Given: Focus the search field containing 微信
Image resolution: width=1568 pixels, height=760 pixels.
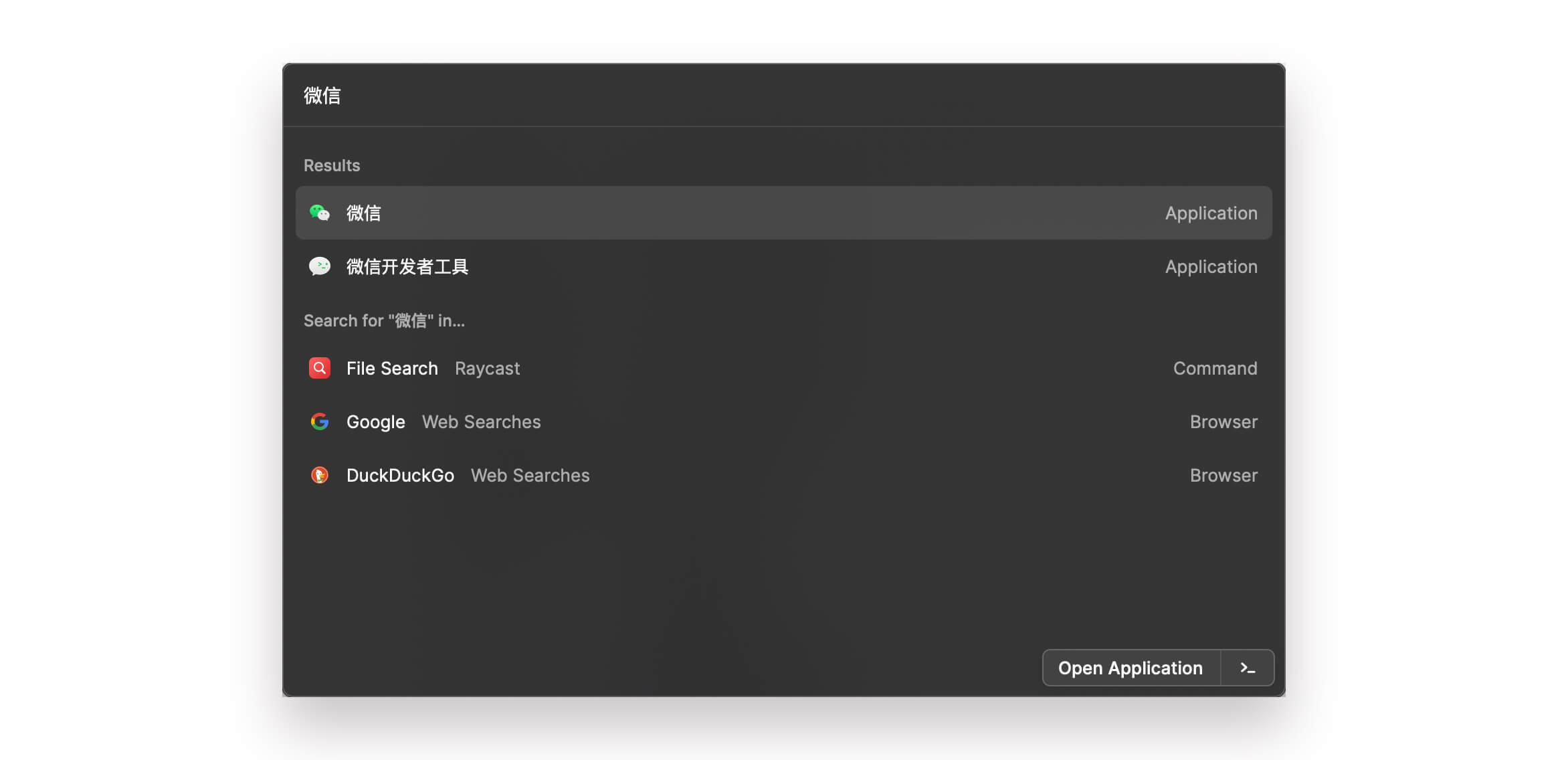Looking at the screenshot, I should pyautogui.click(x=784, y=96).
